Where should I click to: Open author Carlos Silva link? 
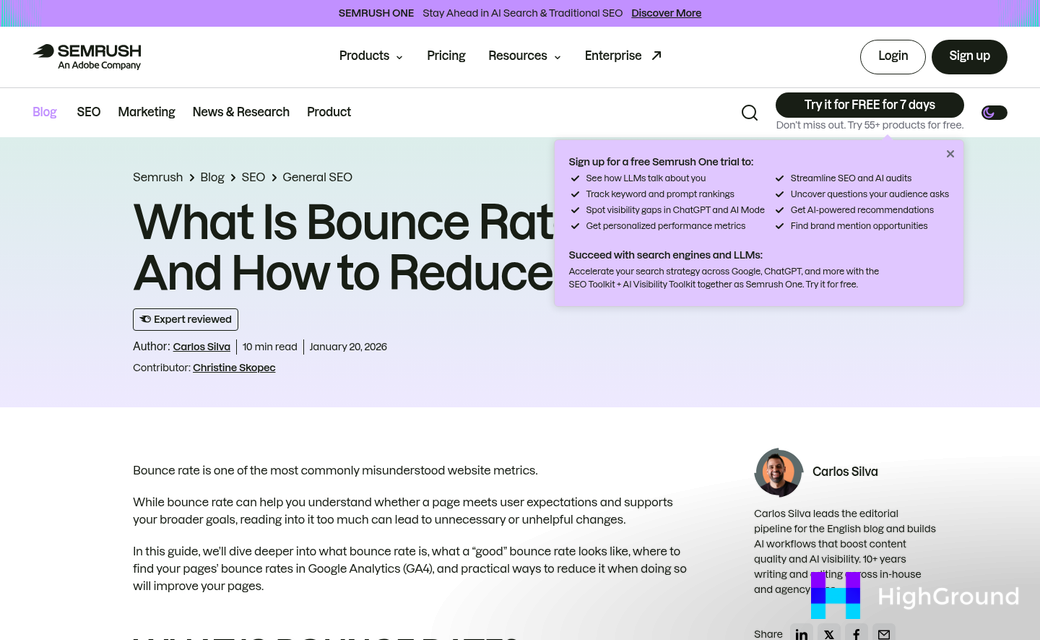point(202,347)
